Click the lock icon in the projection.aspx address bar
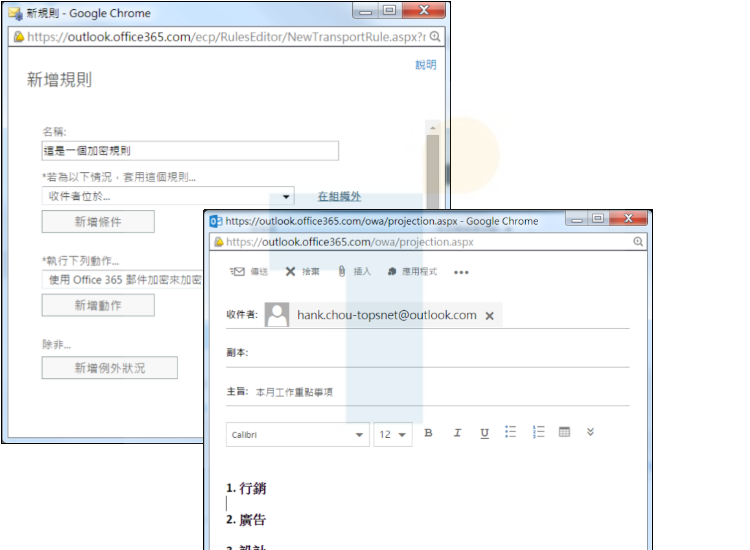 click(x=219, y=242)
